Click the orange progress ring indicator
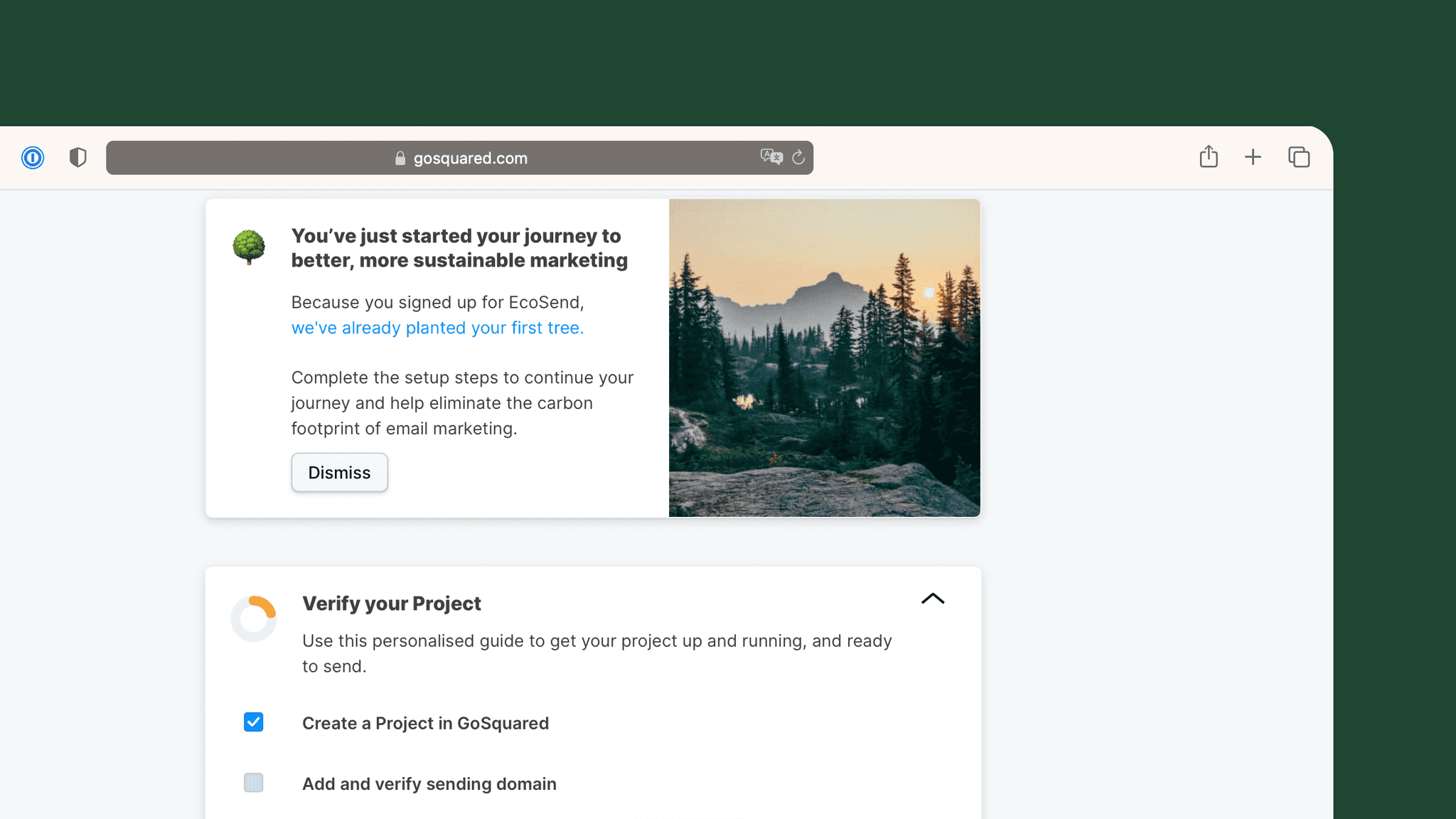Image resolution: width=1456 pixels, height=819 pixels. coord(254,619)
